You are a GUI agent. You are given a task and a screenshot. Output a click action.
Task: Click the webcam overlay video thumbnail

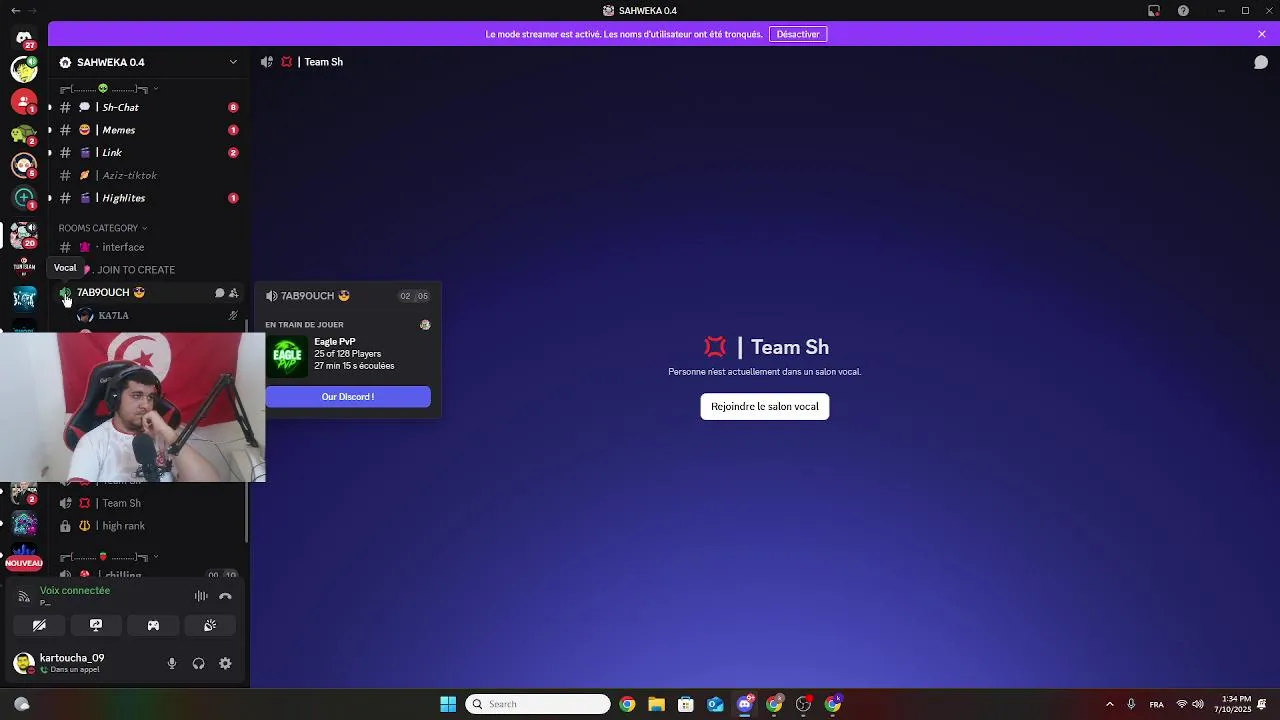133,407
